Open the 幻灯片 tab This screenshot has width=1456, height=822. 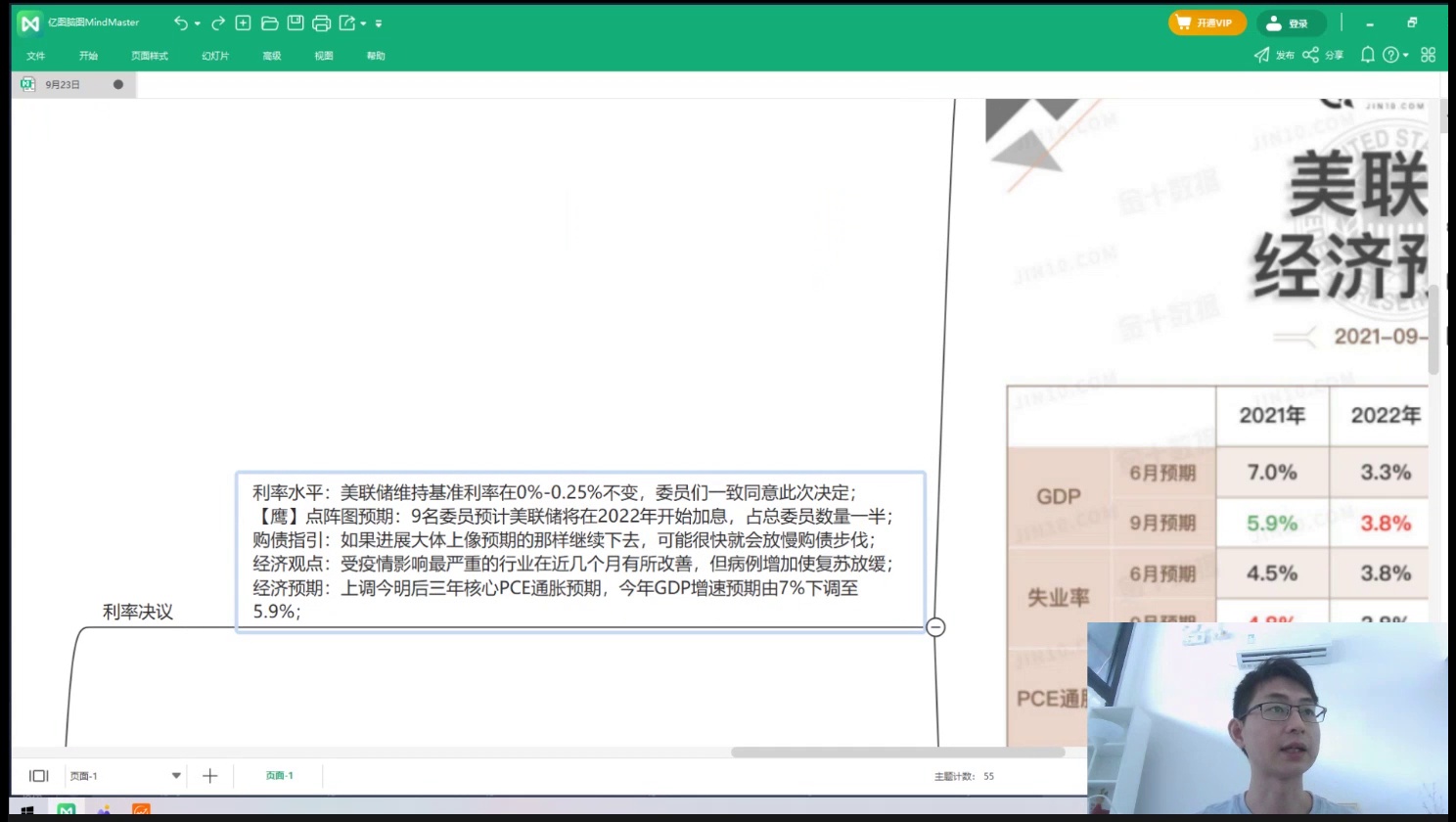pos(215,56)
